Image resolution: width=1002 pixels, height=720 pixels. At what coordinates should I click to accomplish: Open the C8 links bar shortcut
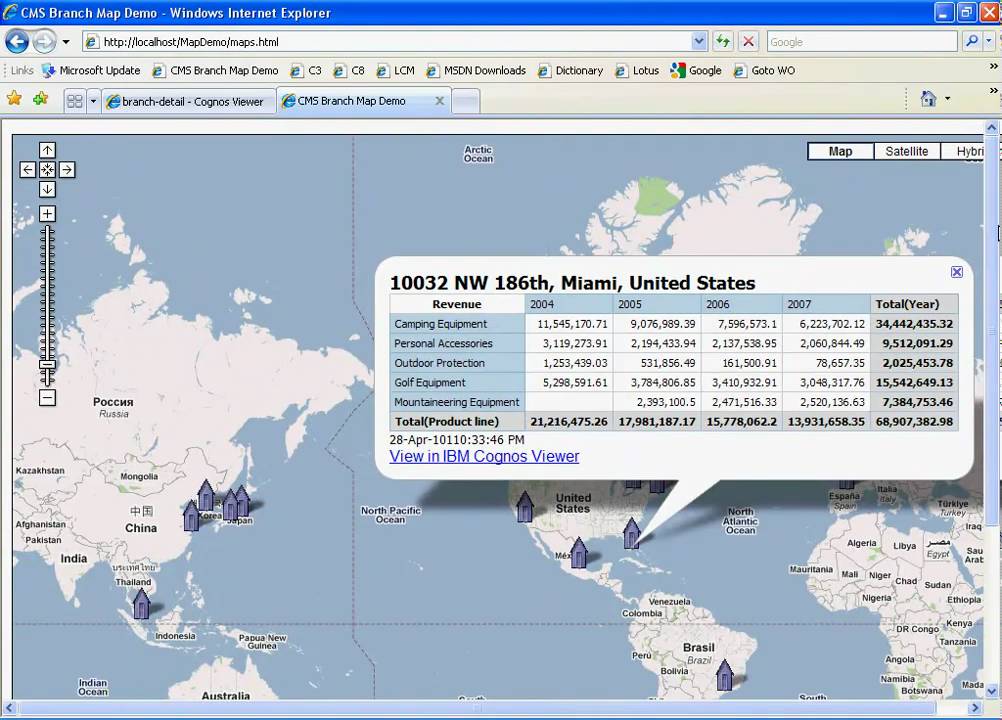tap(349, 70)
